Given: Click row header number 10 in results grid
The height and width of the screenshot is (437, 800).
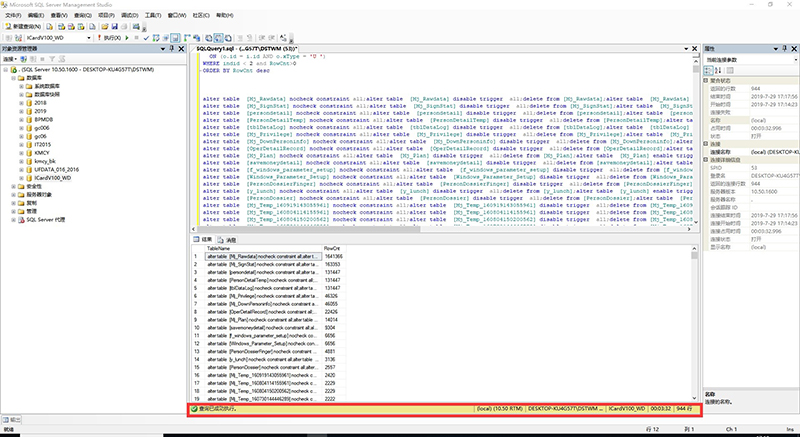Looking at the screenshot, I should [x=198, y=328].
